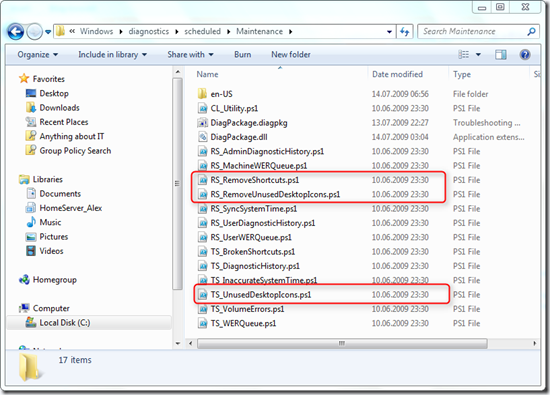Expand arrow after diagnostics breadcrumb
The height and width of the screenshot is (395, 550).
click(177, 32)
